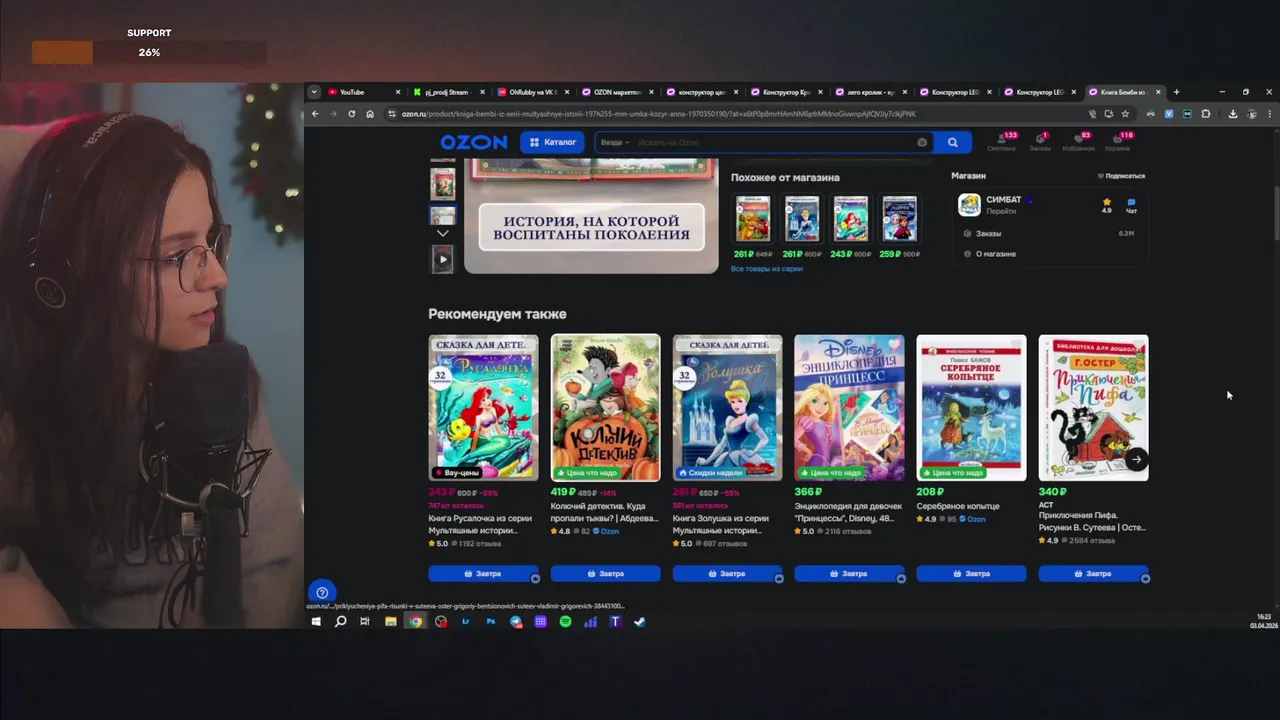Click the Ozon logo
Screen dimensions: 1280x720
point(474,142)
